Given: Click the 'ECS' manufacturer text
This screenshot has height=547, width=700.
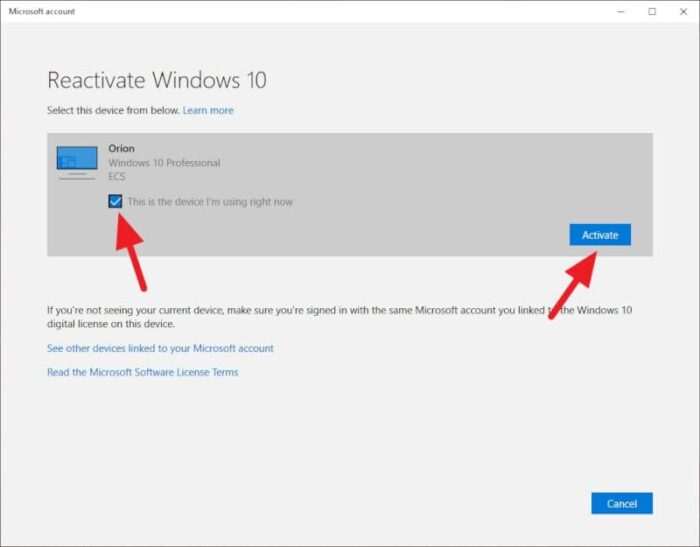Looking at the screenshot, I should tap(117, 177).
